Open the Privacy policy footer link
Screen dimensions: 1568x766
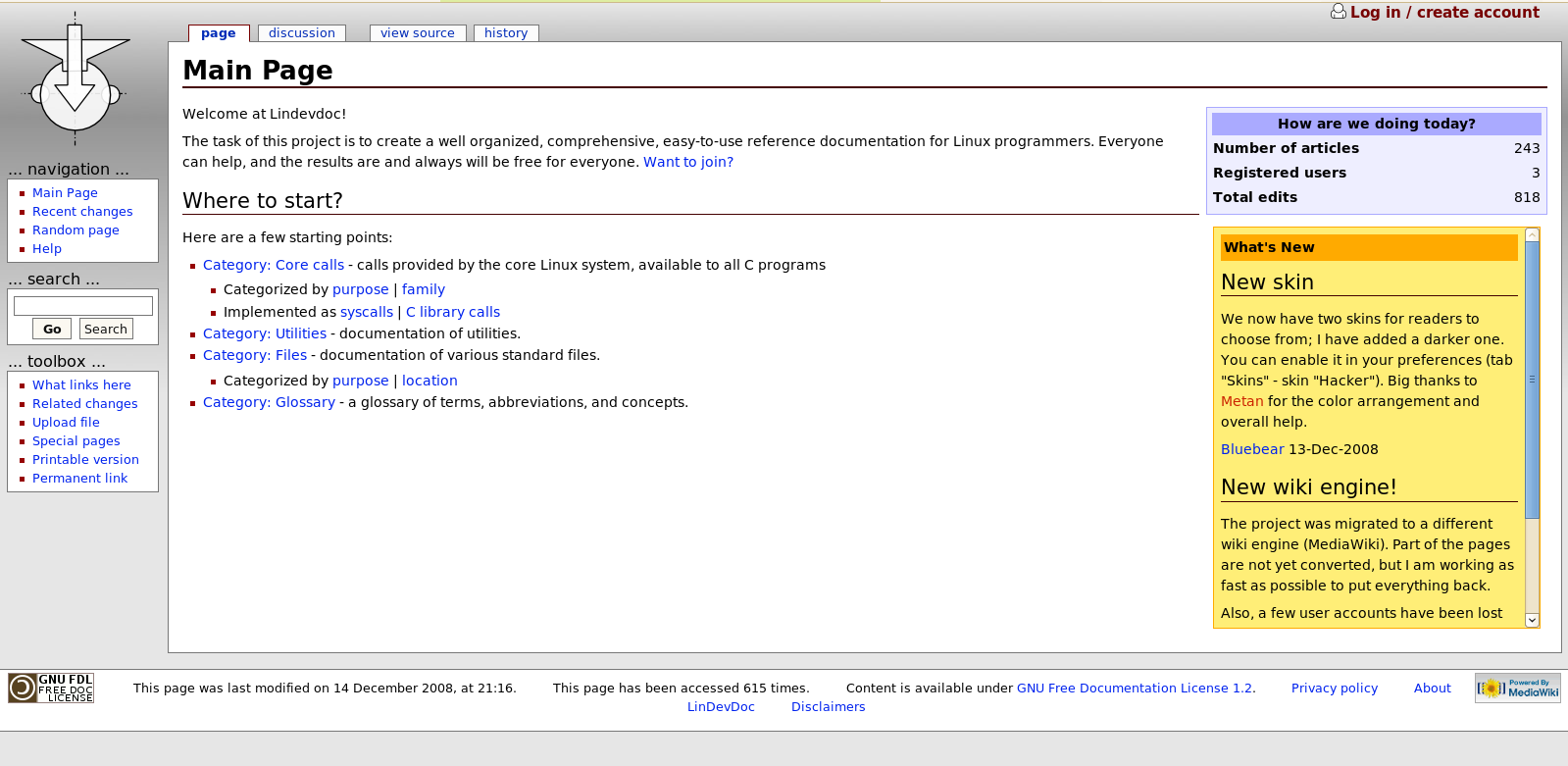coord(1334,689)
